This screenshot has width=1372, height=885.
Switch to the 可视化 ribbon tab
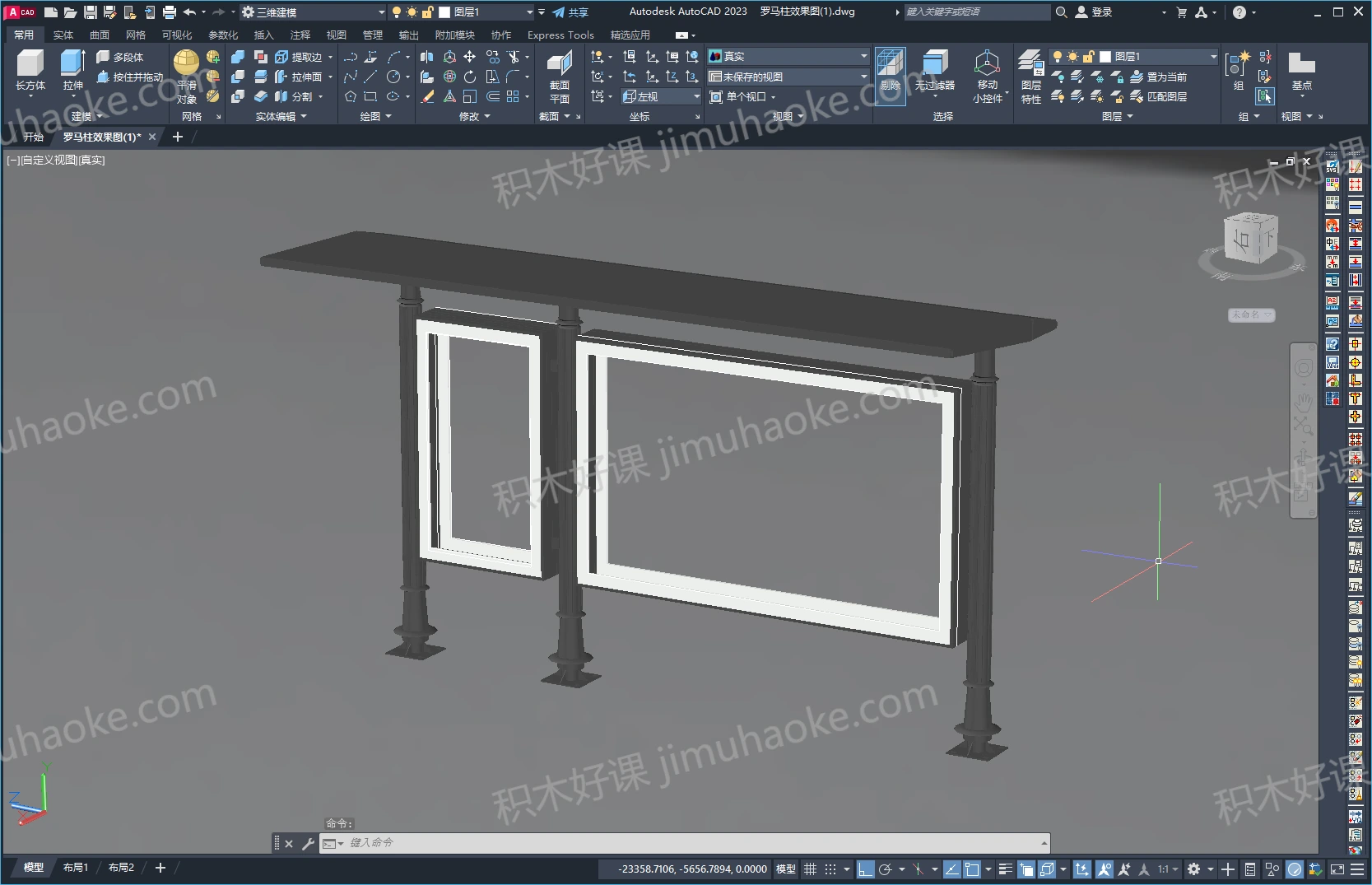(x=177, y=35)
